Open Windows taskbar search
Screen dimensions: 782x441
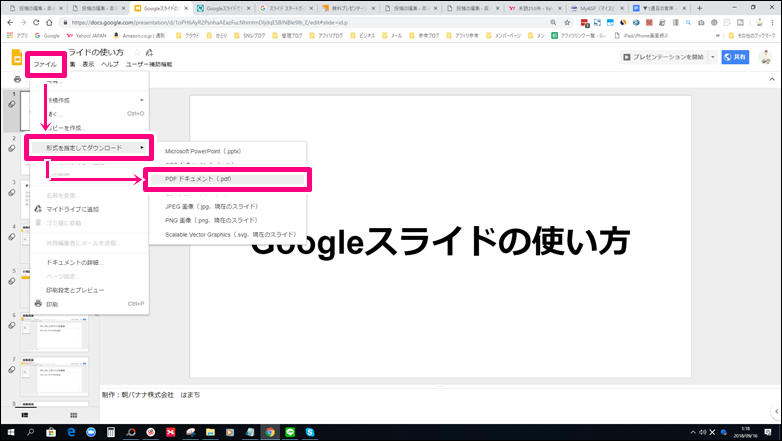click(30, 432)
